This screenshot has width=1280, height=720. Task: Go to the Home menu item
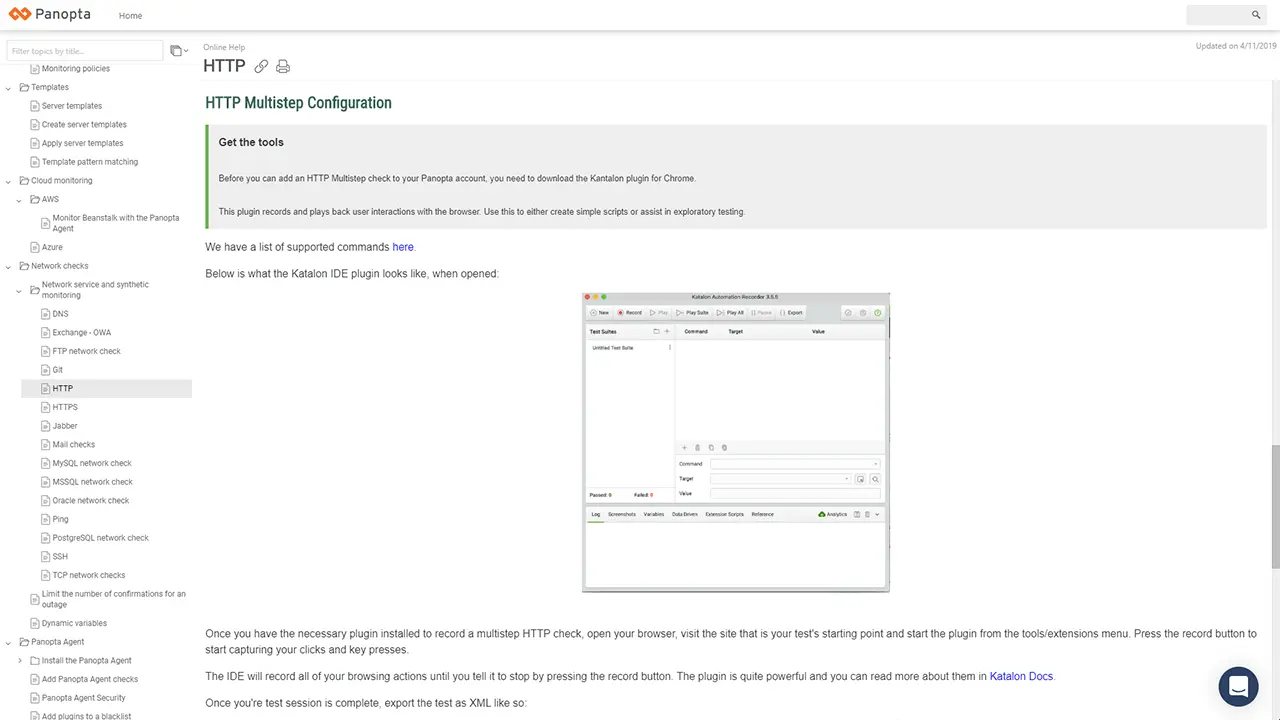[130, 16]
